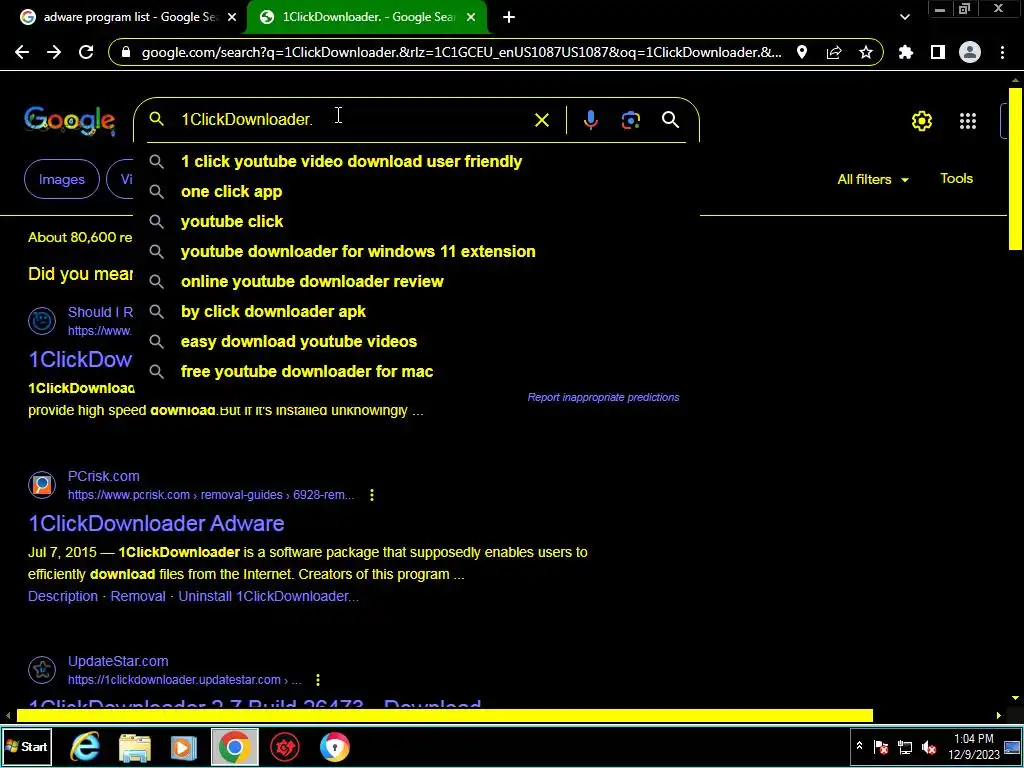Open the muted volume tray icon
Screen dimensions: 1024x768
tap(928, 746)
